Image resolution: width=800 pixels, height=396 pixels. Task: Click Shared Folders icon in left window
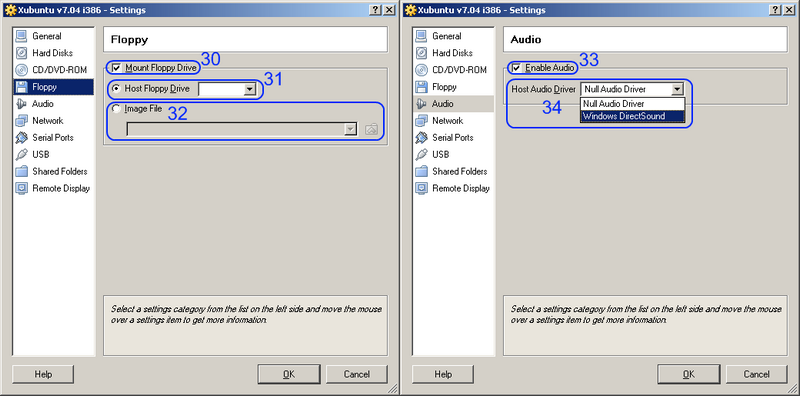tap(21, 171)
